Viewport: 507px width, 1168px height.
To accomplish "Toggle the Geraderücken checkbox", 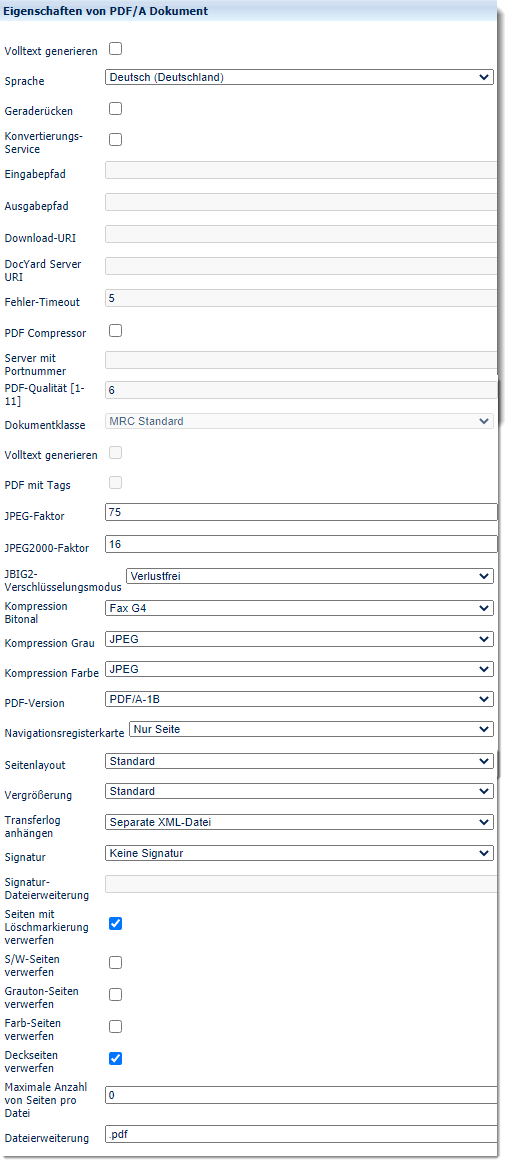I will (x=115, y=109).
